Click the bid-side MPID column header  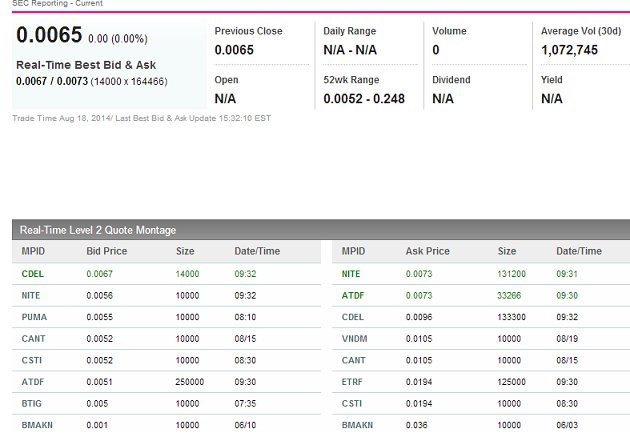33,251
